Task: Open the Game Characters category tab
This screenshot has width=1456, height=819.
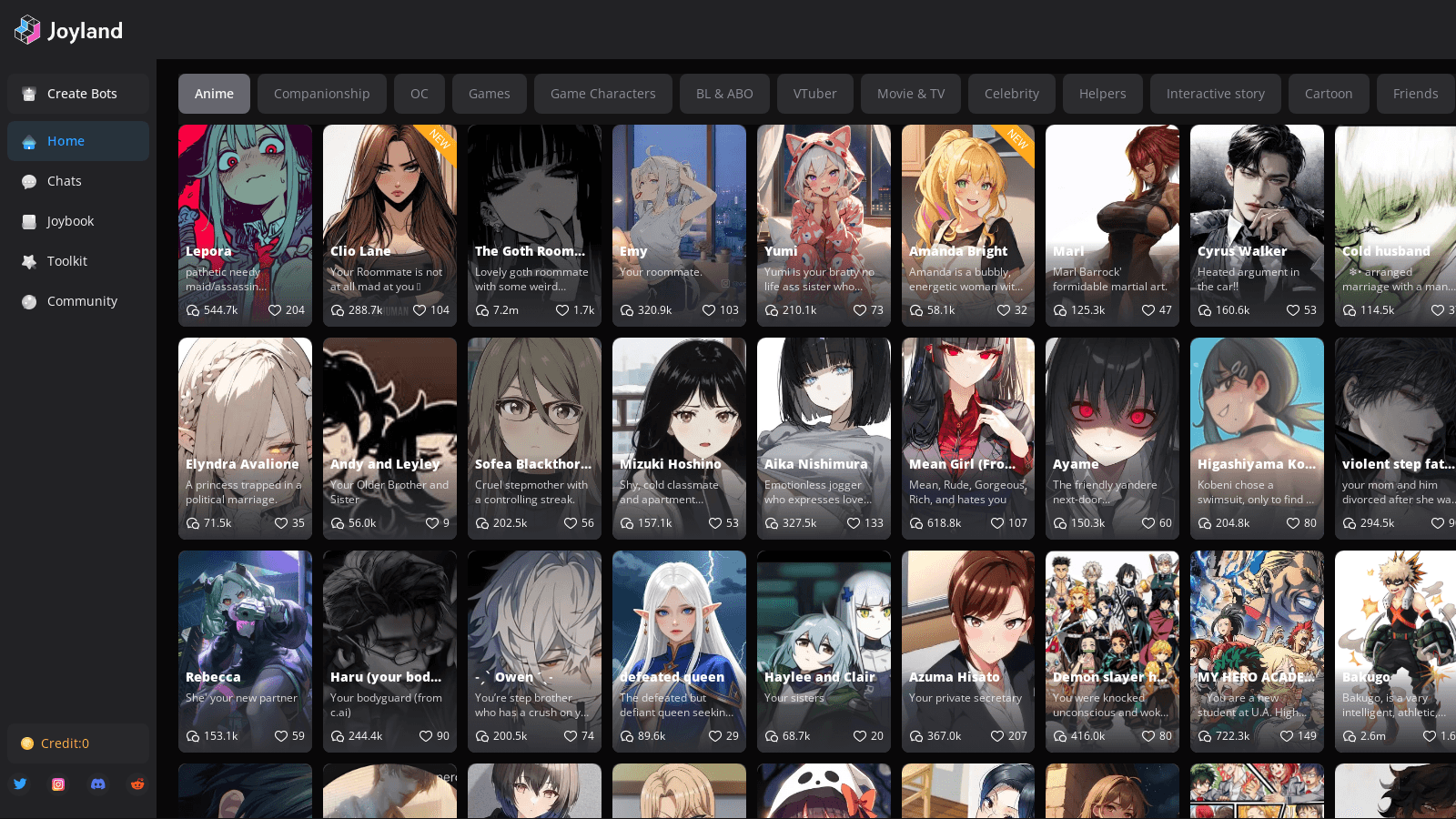Action: click(603, 94)
